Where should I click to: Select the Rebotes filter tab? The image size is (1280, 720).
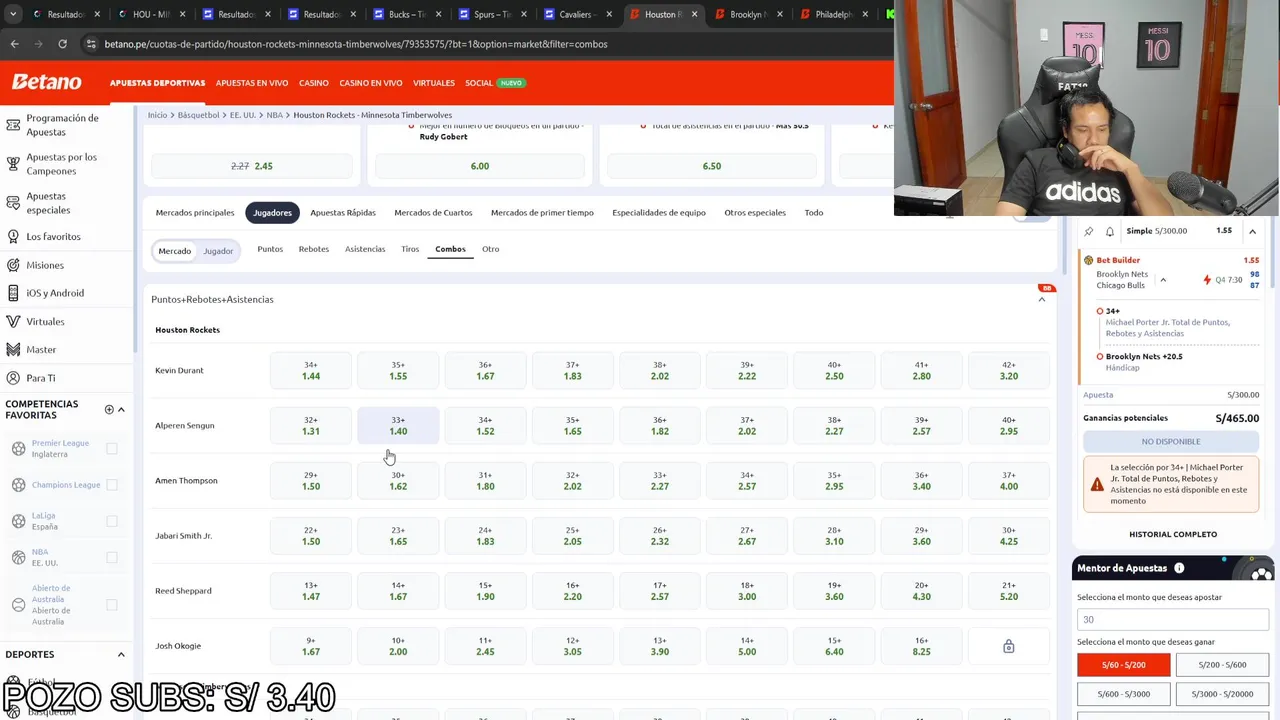pyautogui.click(x=314, y=249)
